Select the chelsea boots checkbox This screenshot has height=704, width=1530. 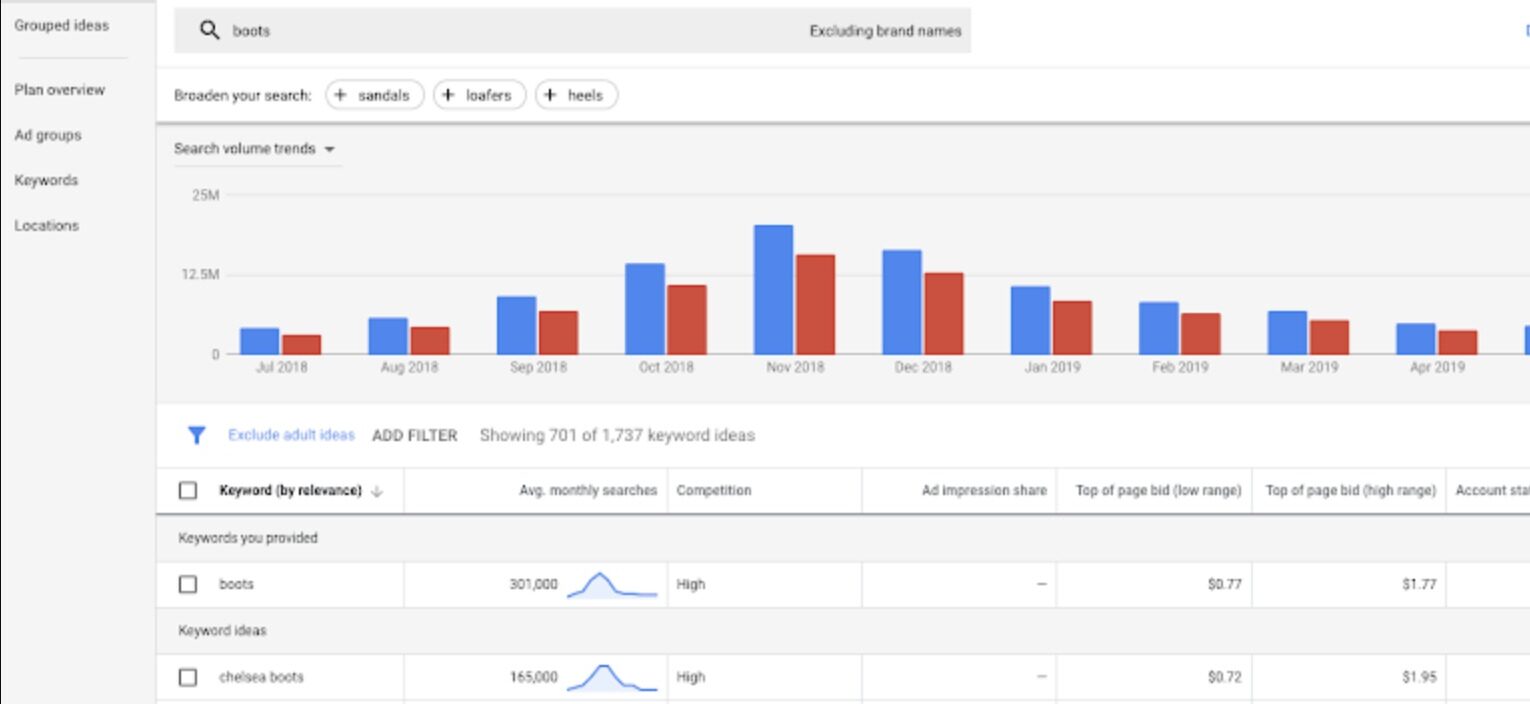[x=188, y=677]
